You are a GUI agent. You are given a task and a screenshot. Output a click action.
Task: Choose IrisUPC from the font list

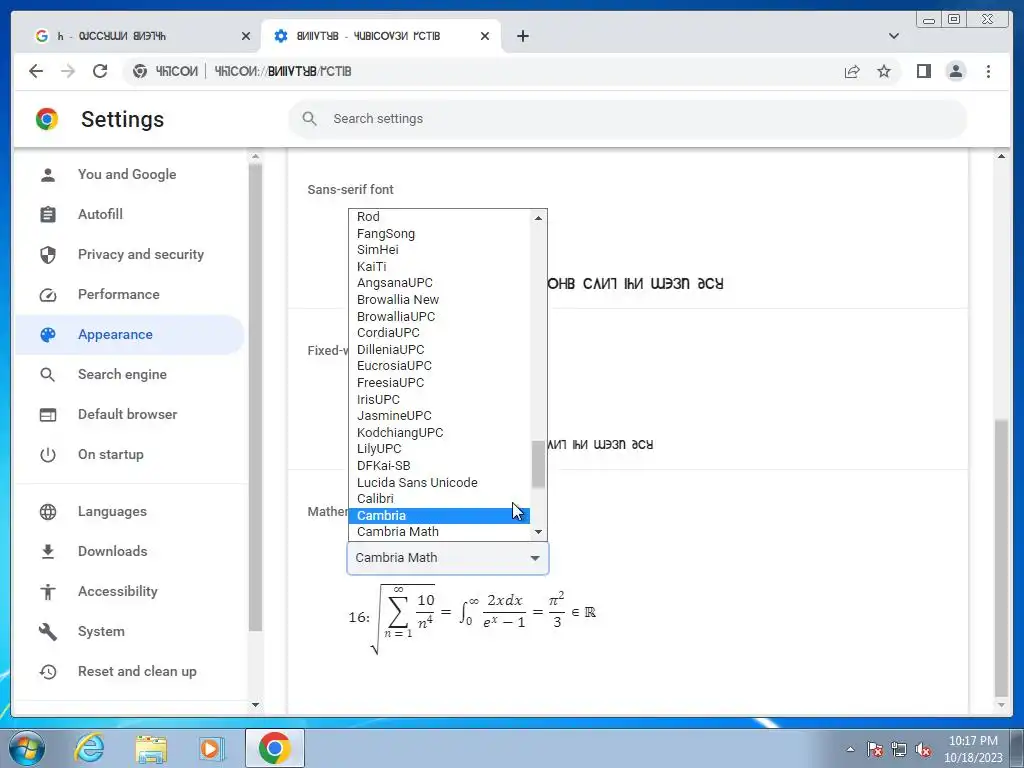point(440,399)
